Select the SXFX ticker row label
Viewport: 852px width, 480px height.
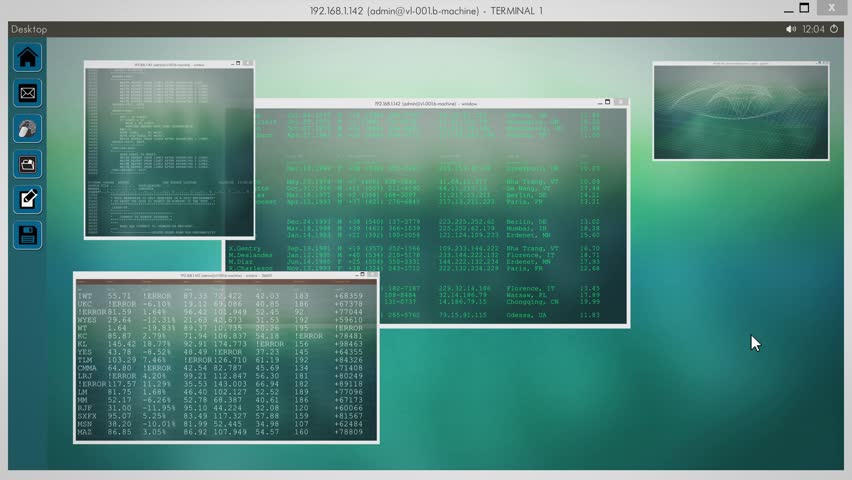tap(87, 416)
